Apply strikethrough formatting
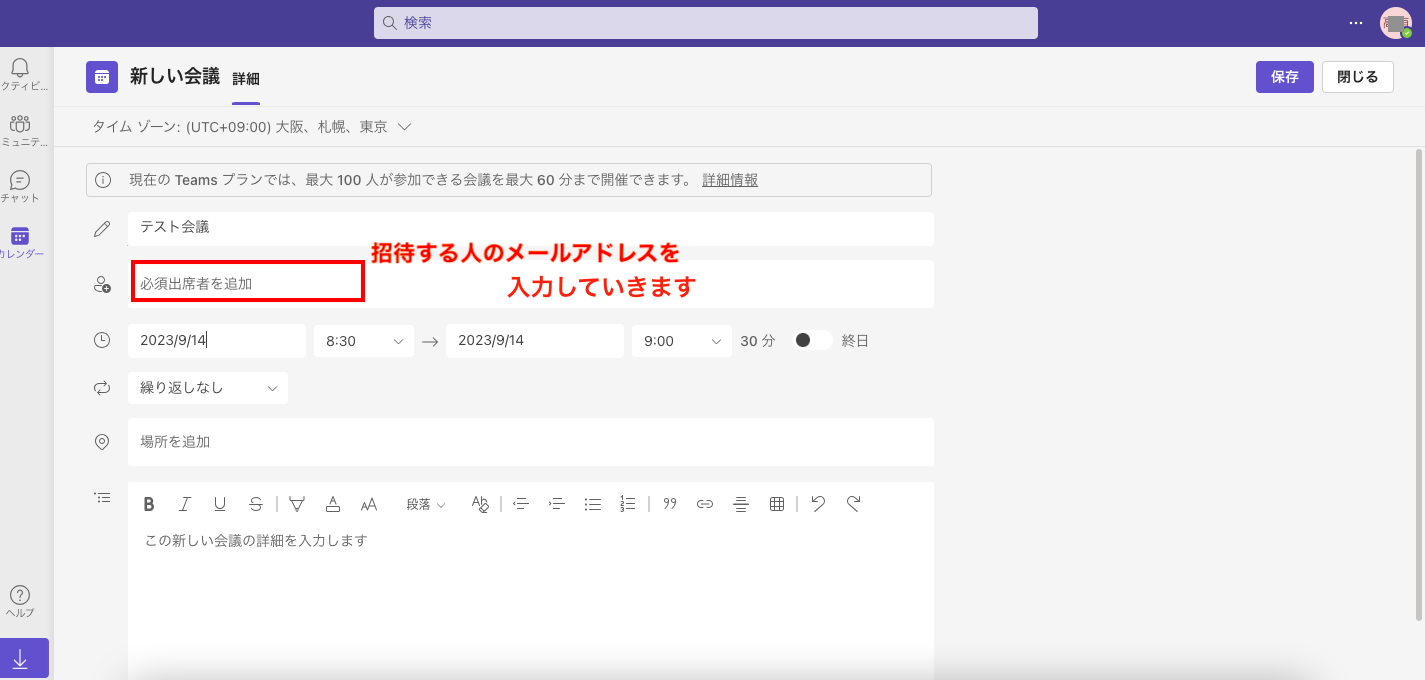Image resolution: width=1425 pixels, height=680 pixels. click(255, 503)
